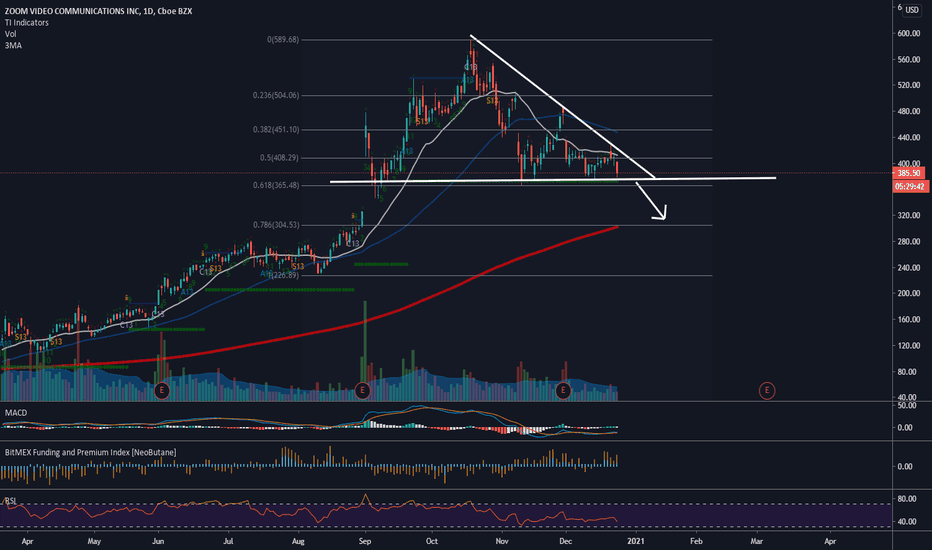Click the Fibonacci 0.236(504.06) level label
The image size is (932, 550).
click(x=276, y=95)
